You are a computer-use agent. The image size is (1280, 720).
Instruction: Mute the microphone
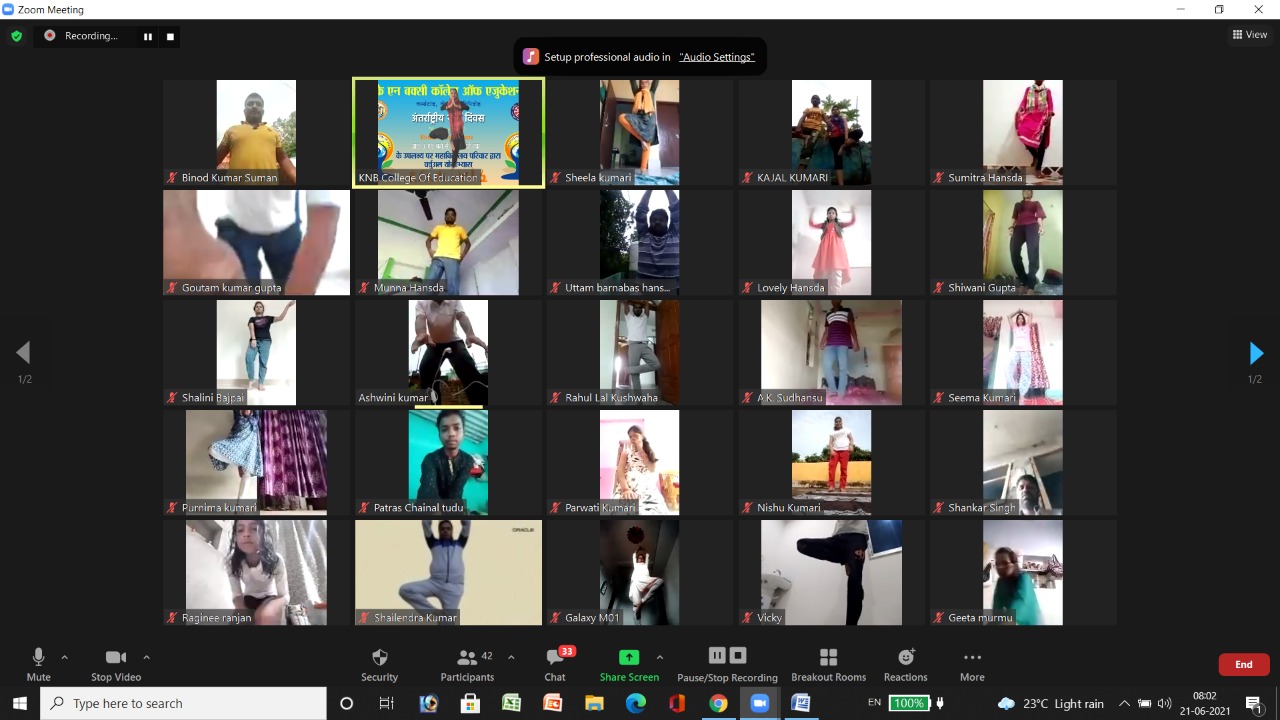(x=38, y=664)
